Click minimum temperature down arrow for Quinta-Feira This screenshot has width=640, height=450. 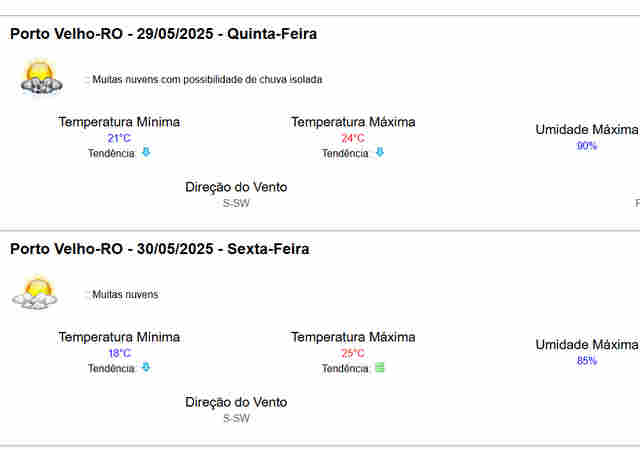(x=145, y=153)
